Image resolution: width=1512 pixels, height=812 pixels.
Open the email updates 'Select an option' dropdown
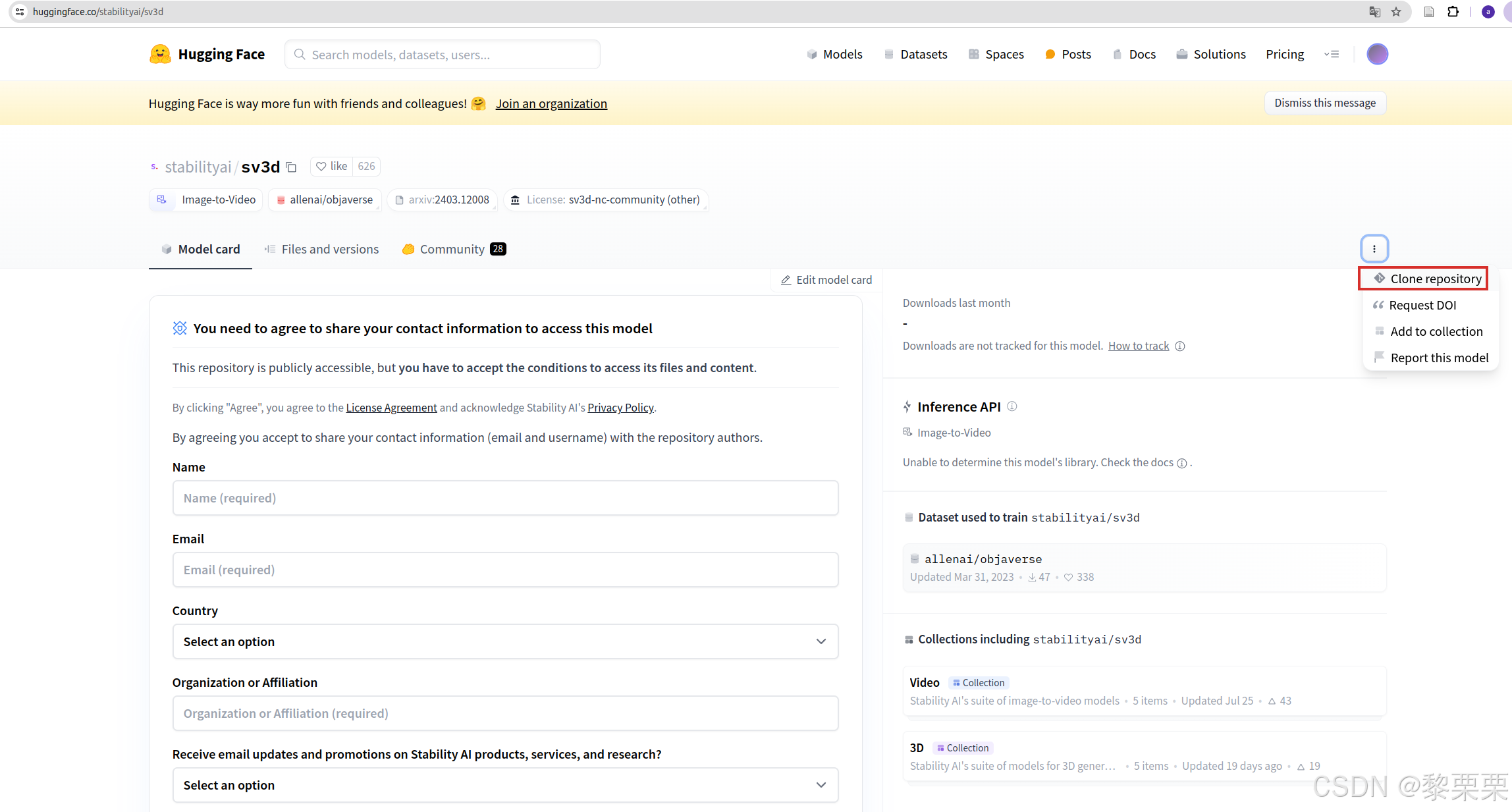click(x=504, y=784)
